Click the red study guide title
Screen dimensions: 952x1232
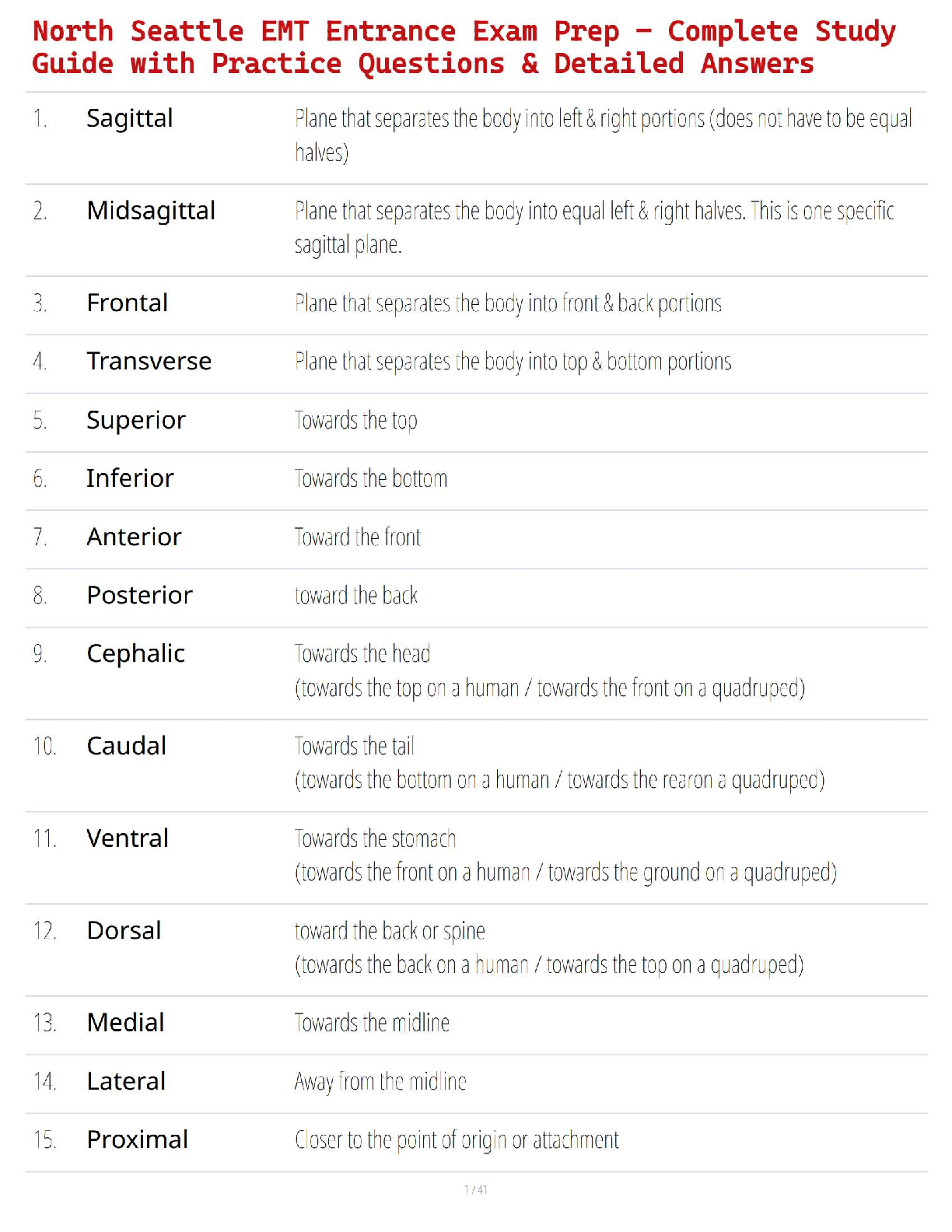[464, 47]
